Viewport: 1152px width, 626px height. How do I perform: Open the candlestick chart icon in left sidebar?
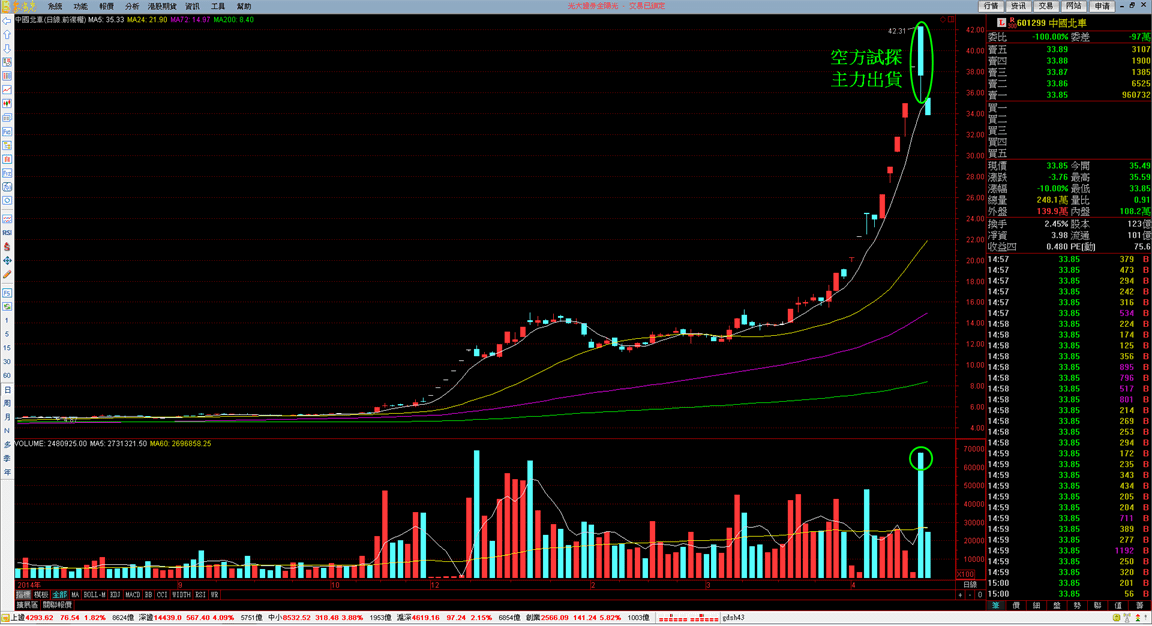(7, 104)
